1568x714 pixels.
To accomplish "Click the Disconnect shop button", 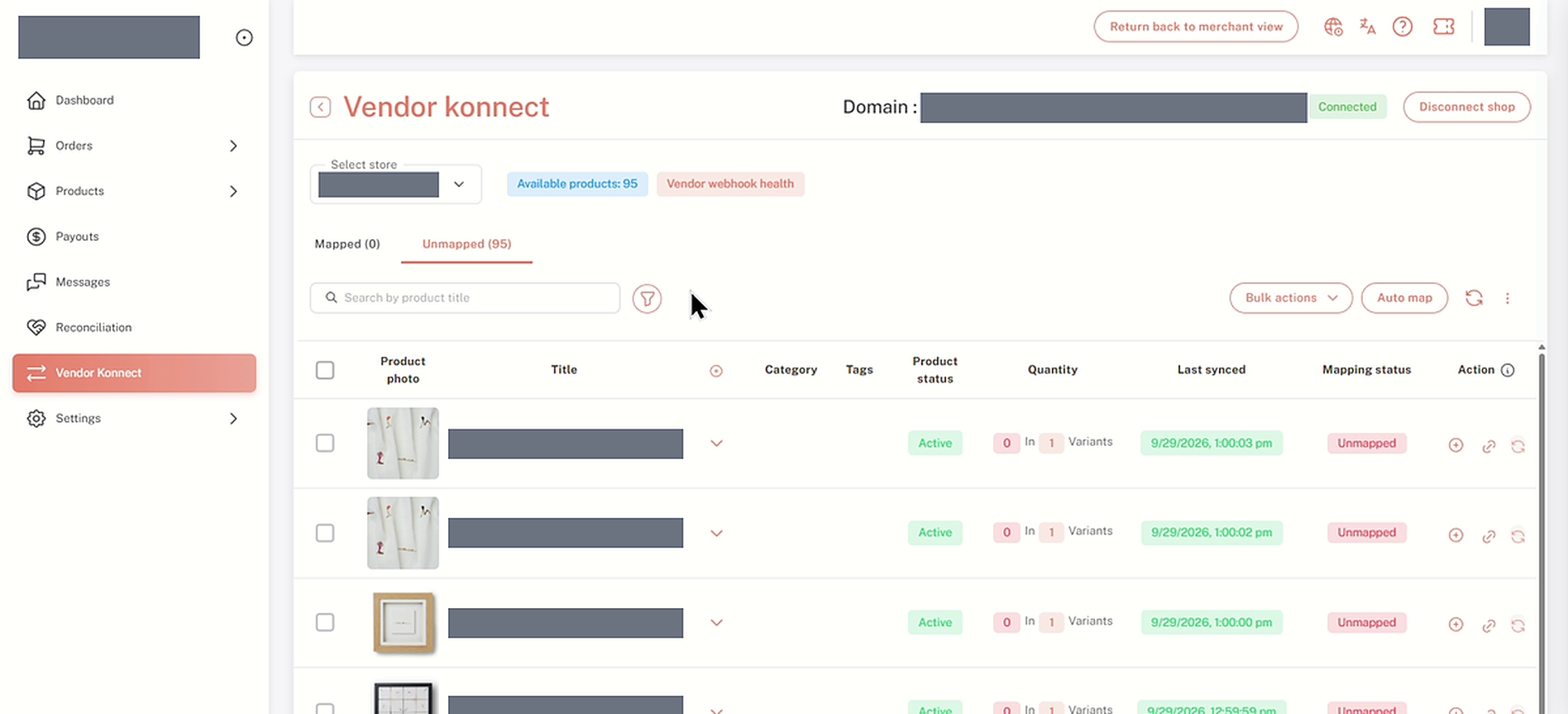I will point(1467,107).
